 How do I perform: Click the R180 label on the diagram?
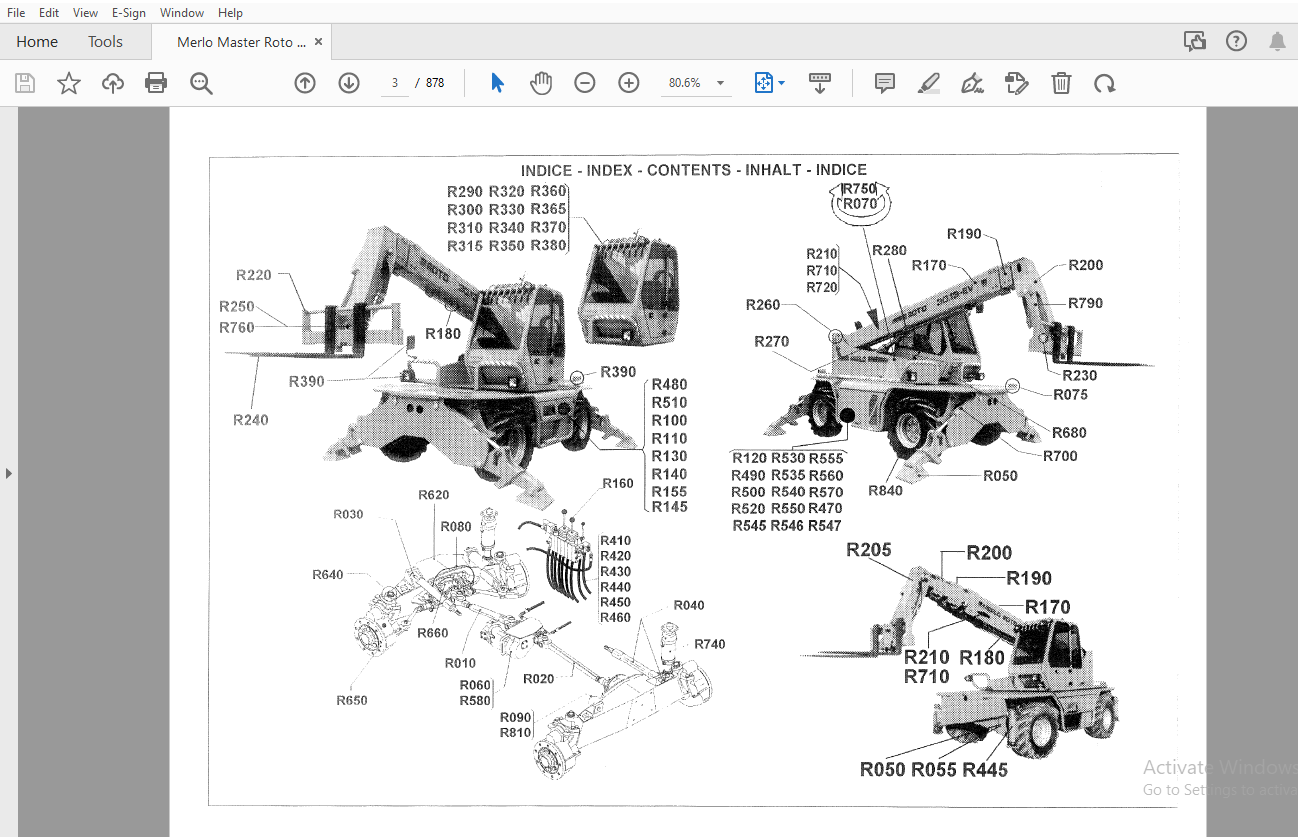point(443,334)
